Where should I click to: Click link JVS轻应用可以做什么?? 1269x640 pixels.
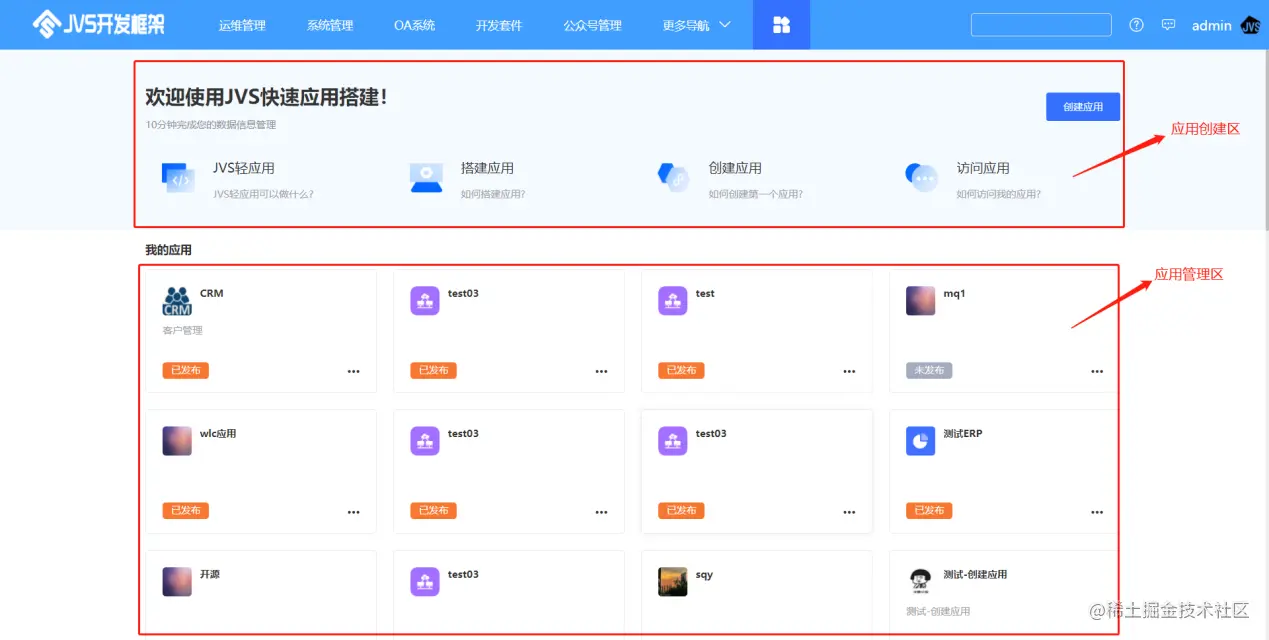pos(263,194)
